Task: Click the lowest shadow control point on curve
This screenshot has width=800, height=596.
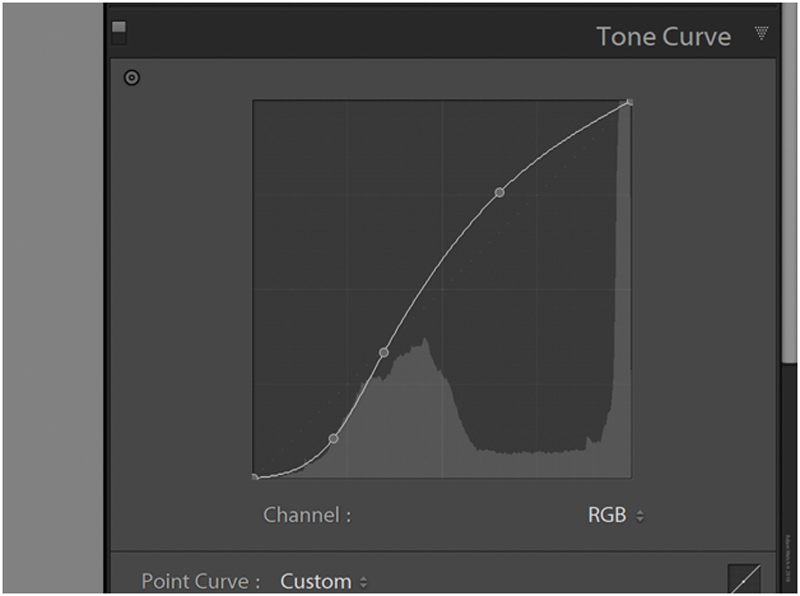Action: pos(333,438)
